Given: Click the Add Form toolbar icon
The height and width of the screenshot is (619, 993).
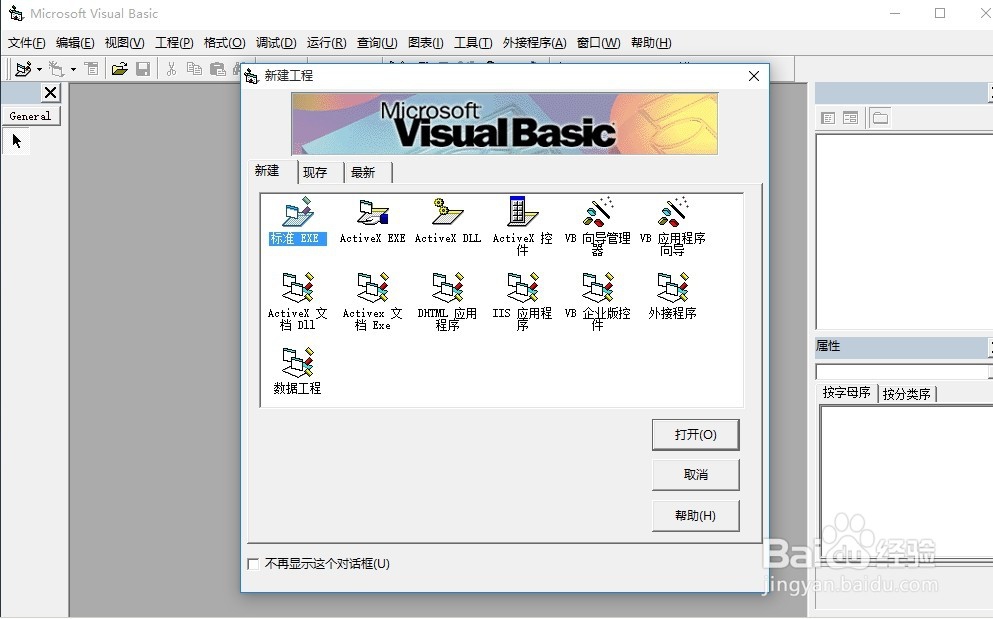Looking at the screenshot, I should point(57,68).
